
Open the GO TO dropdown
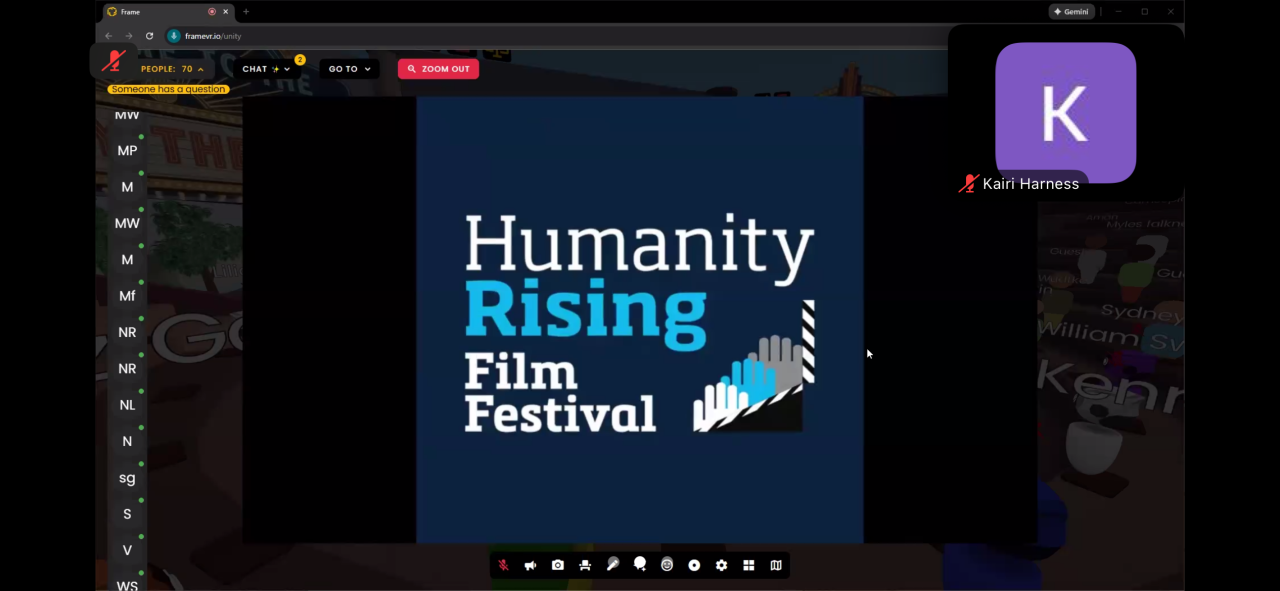point(349,69)
